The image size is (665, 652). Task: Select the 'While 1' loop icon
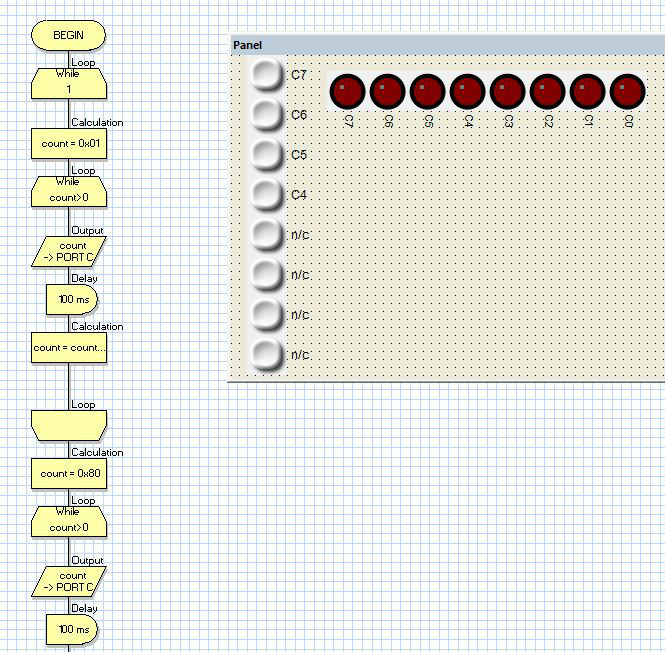pyautogui.click(x=68, y=83)
